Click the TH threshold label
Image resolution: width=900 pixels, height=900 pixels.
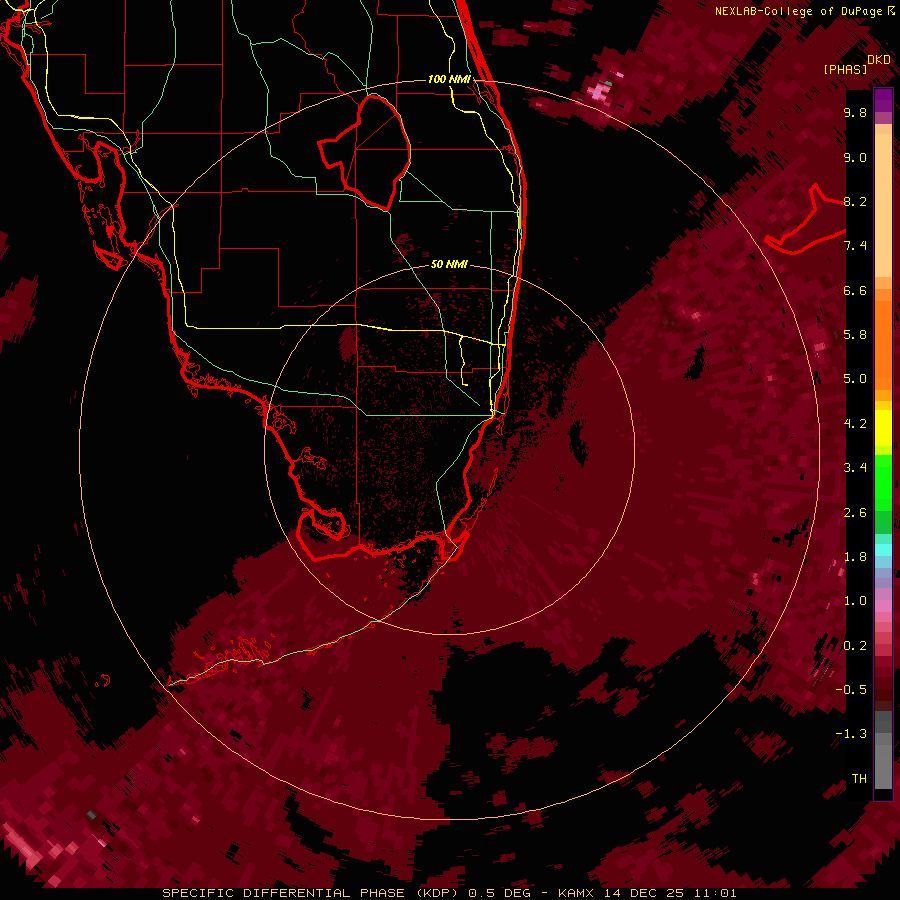click(x=859, y=778)
